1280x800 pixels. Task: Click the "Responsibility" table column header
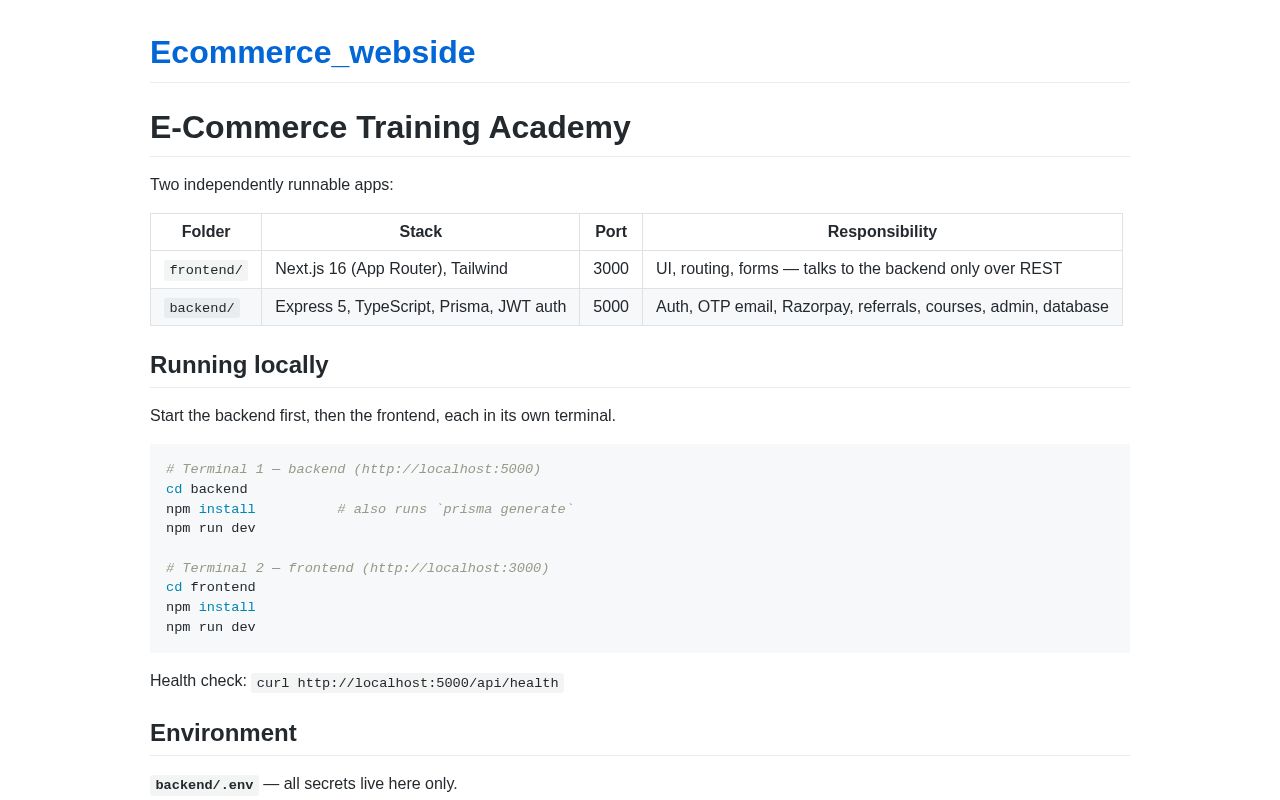tap(882, 232)
